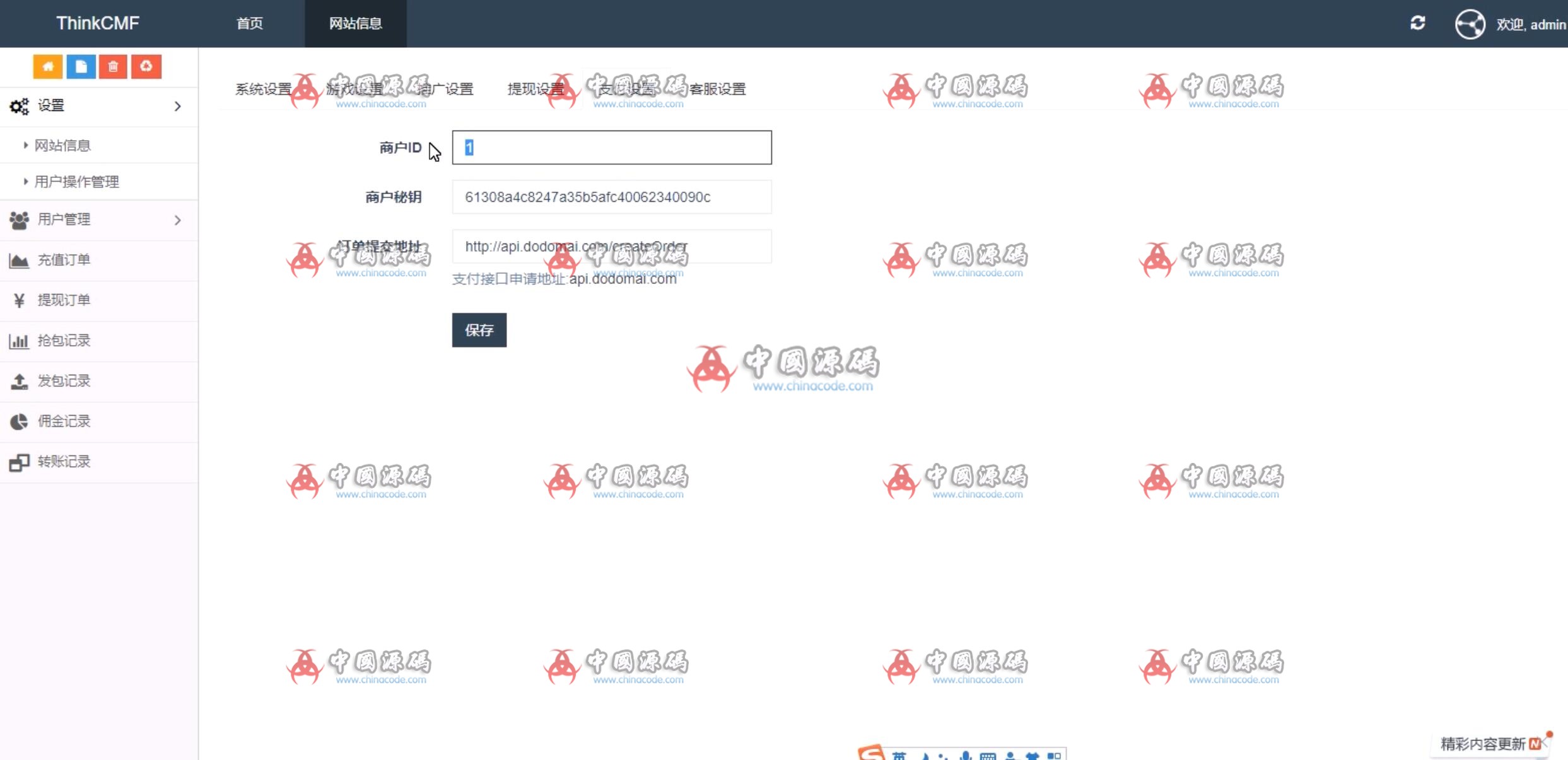
Task: Open 充值订单 in the sidebar
Action: pos(99,260)
